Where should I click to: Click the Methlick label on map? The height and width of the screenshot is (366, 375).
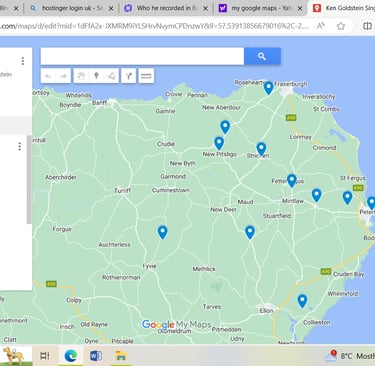coord(204,269)
